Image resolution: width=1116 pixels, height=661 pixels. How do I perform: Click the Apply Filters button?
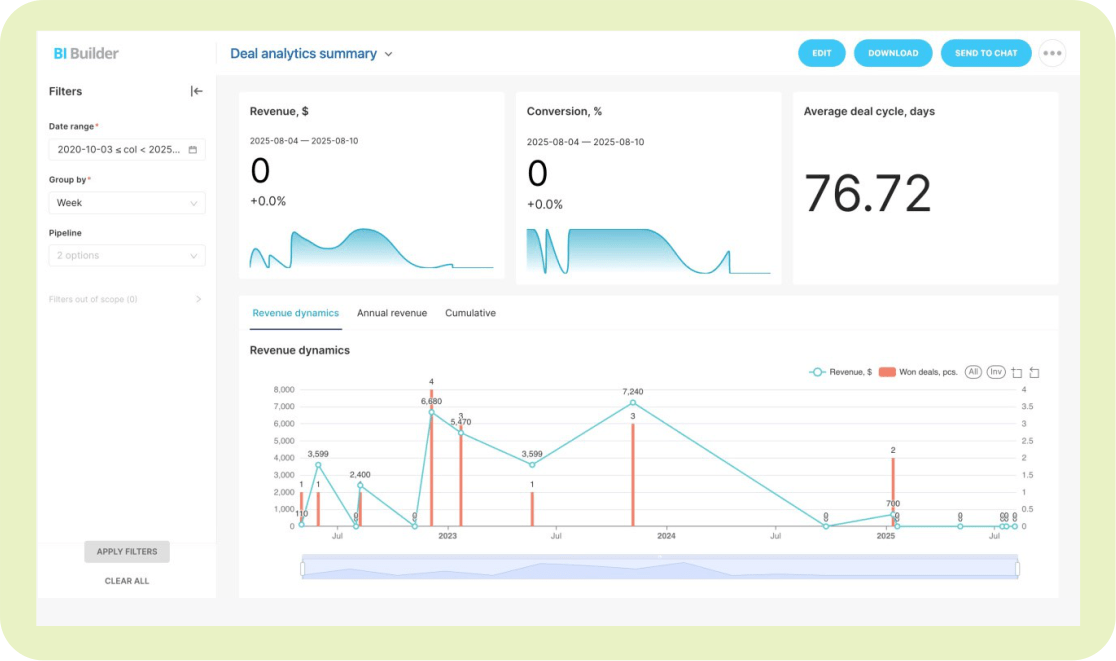[127, 552]
